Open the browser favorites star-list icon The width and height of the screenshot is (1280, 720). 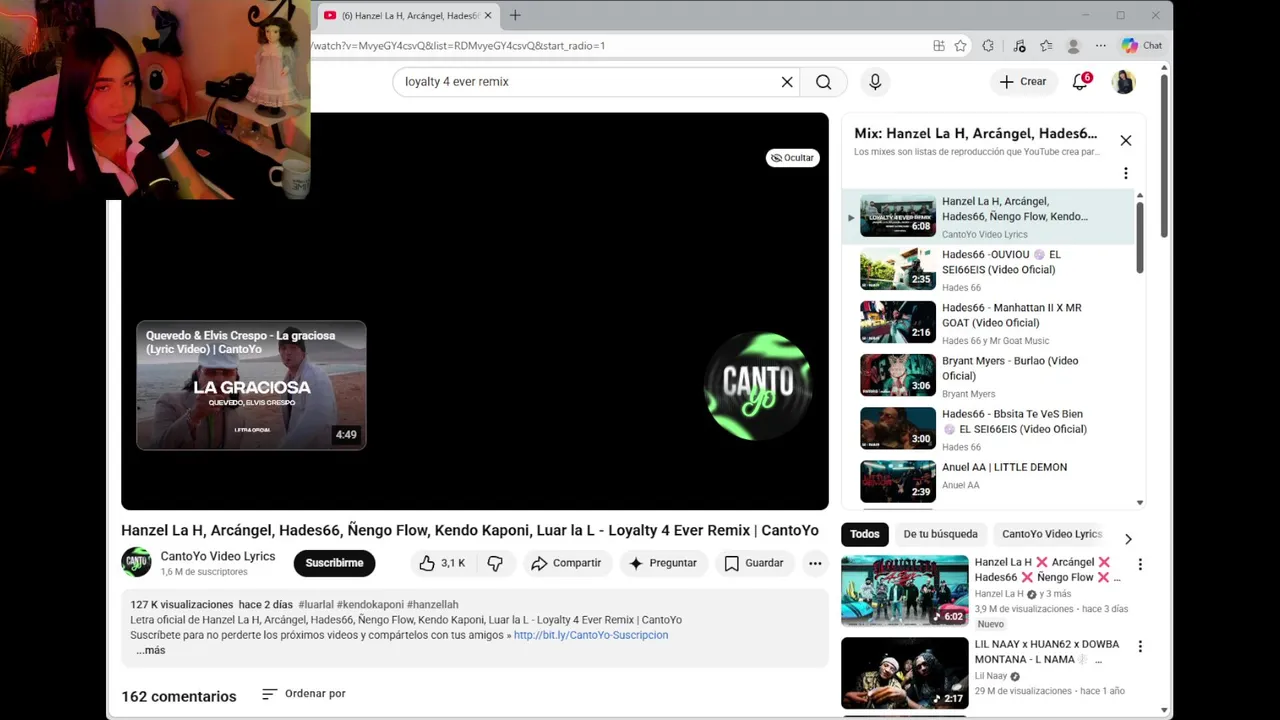(x=1046, y=46)
